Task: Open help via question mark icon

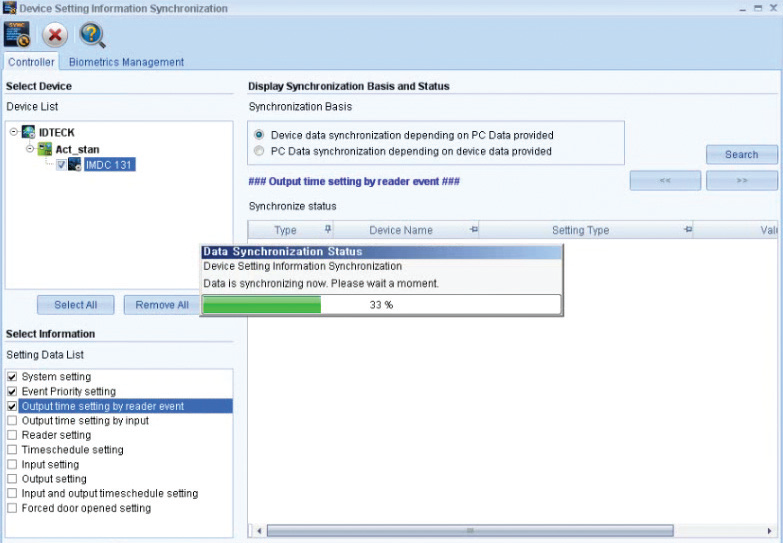Action: point(93,36)
